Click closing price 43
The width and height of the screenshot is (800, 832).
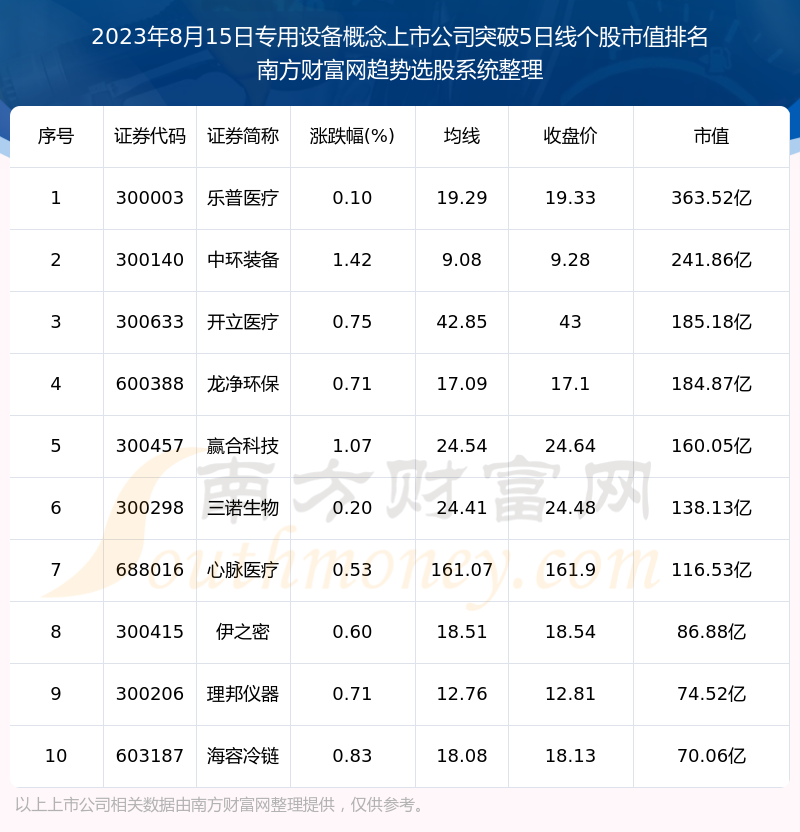[570, 322]
